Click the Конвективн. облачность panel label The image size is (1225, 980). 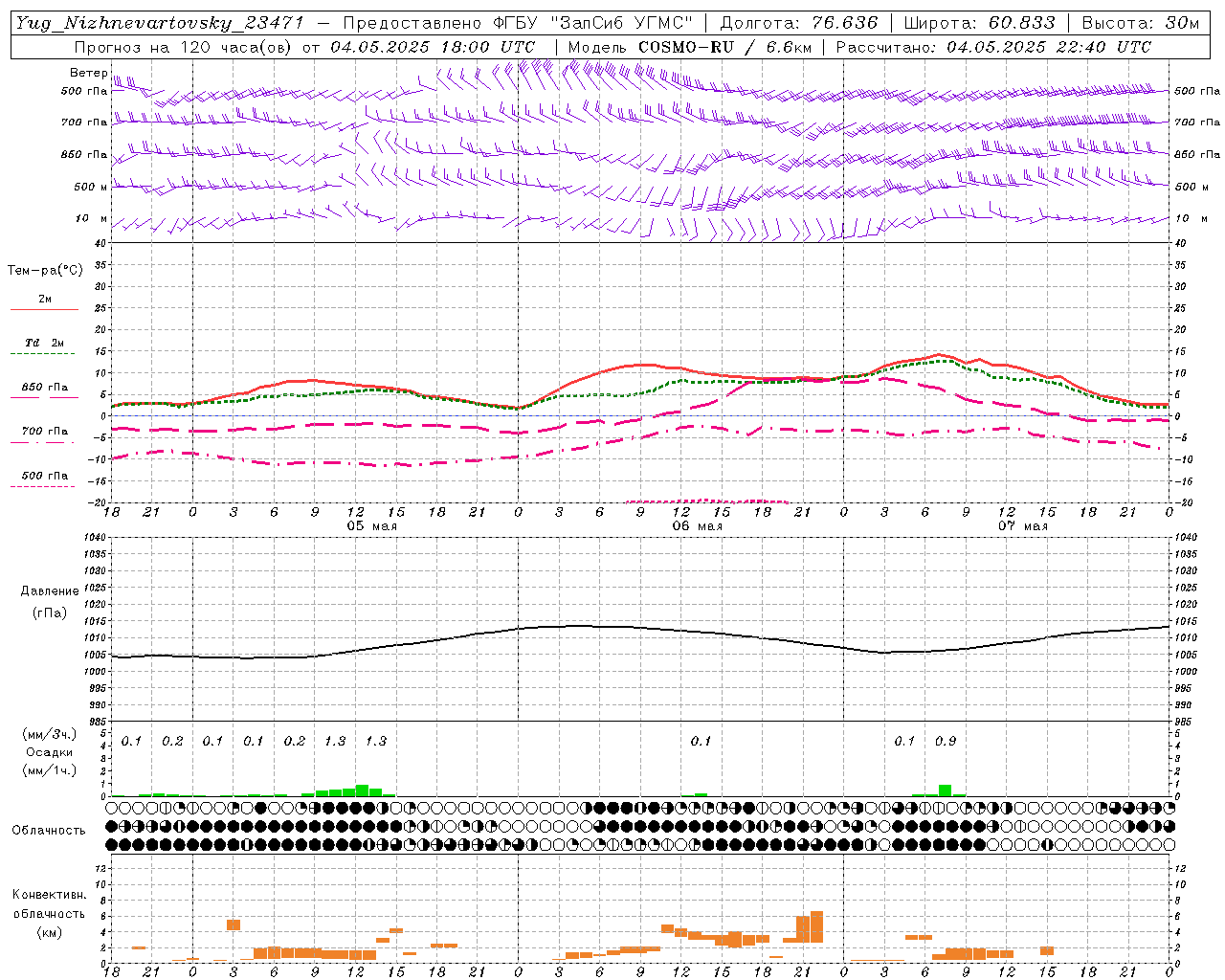point(49,904)
